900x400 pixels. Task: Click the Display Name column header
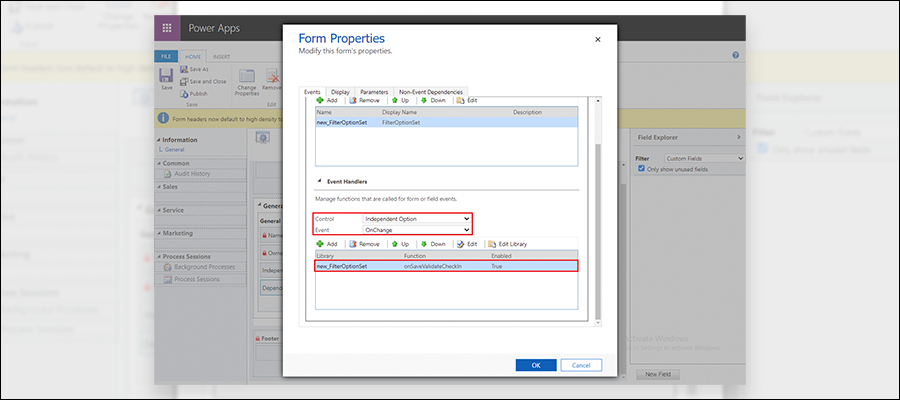[399, 112]
